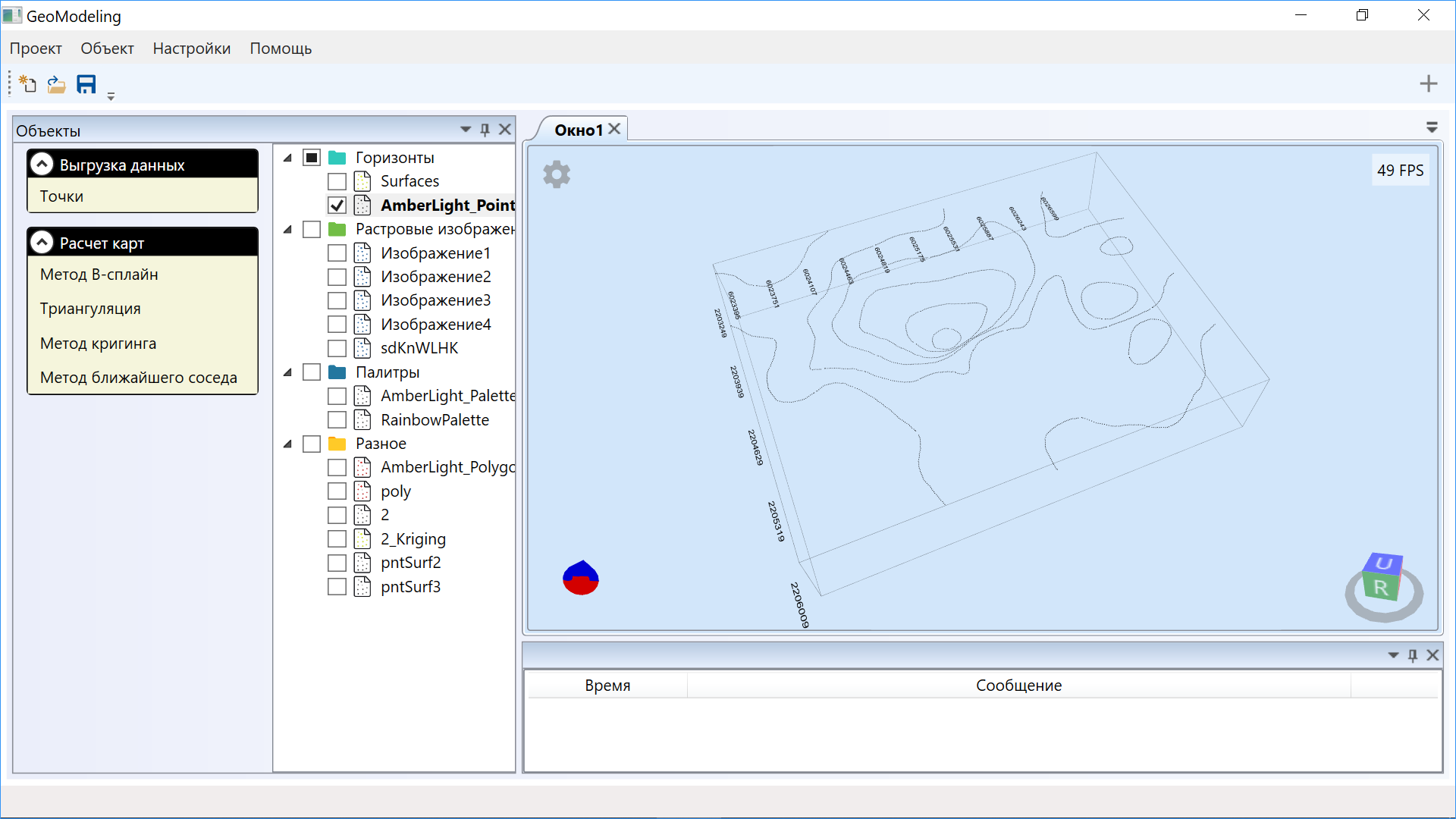The image size is (1456, 819).
Task: Click the Метод кригинга button
Action: tap(99, 344)
